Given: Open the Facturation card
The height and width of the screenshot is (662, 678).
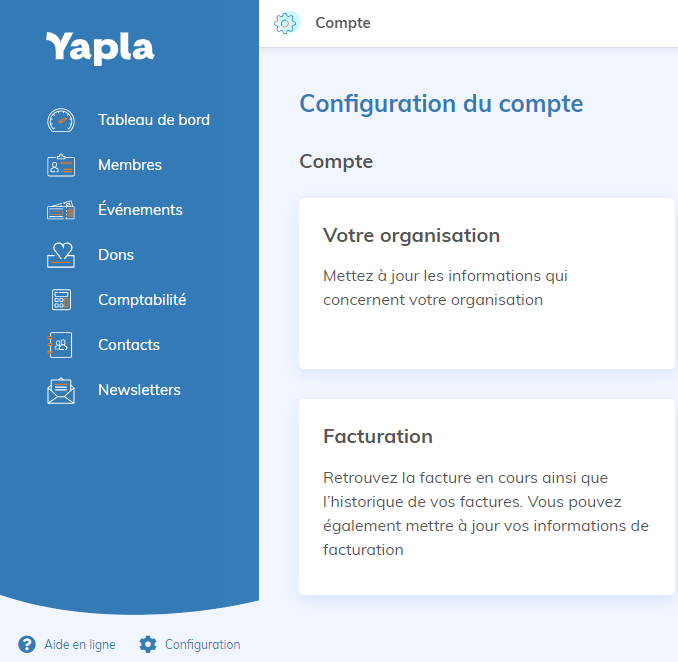Looking at the screenshot, I should [x=487, y=497].
